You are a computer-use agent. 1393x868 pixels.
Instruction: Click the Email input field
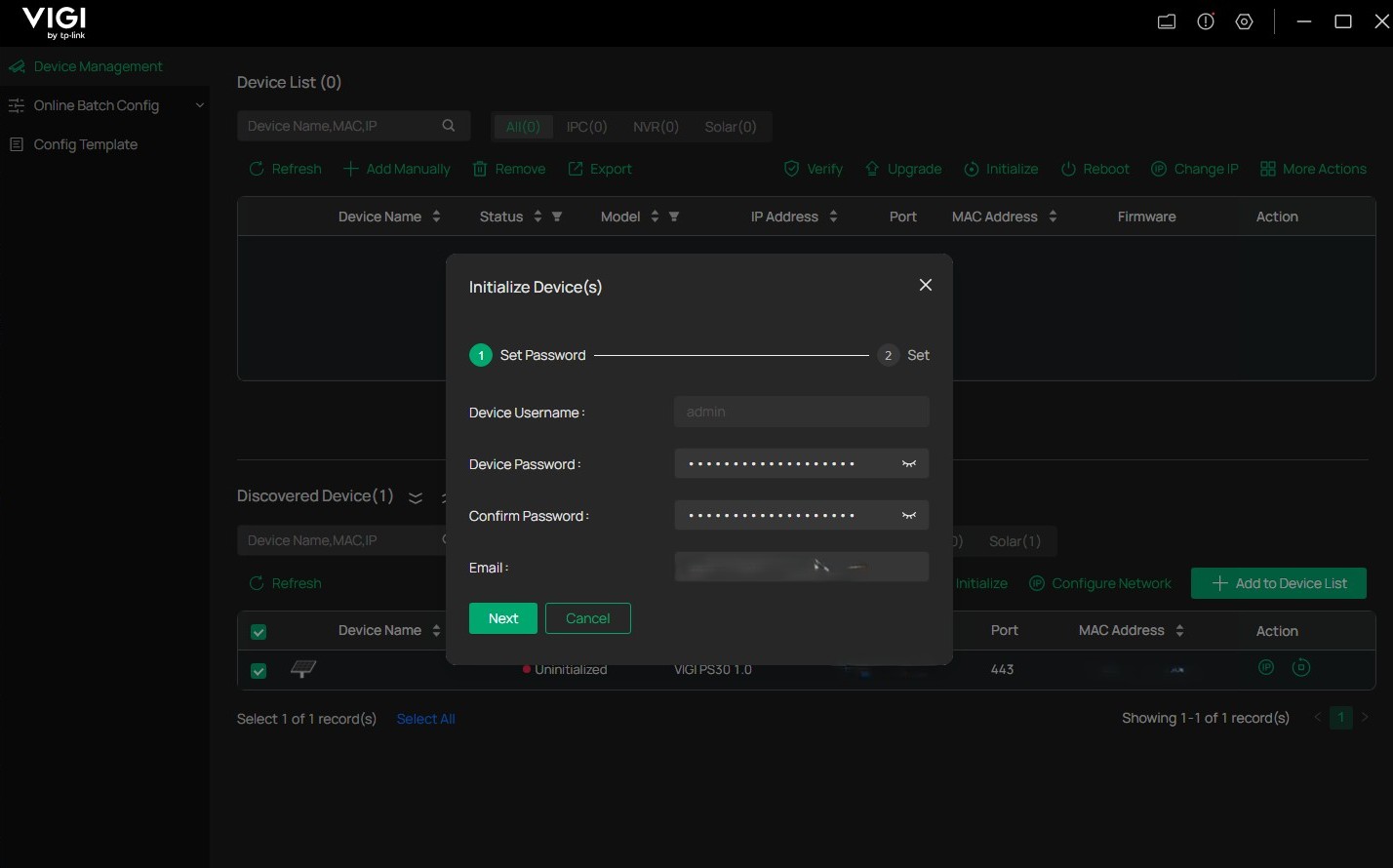click(x=802, y=567)
